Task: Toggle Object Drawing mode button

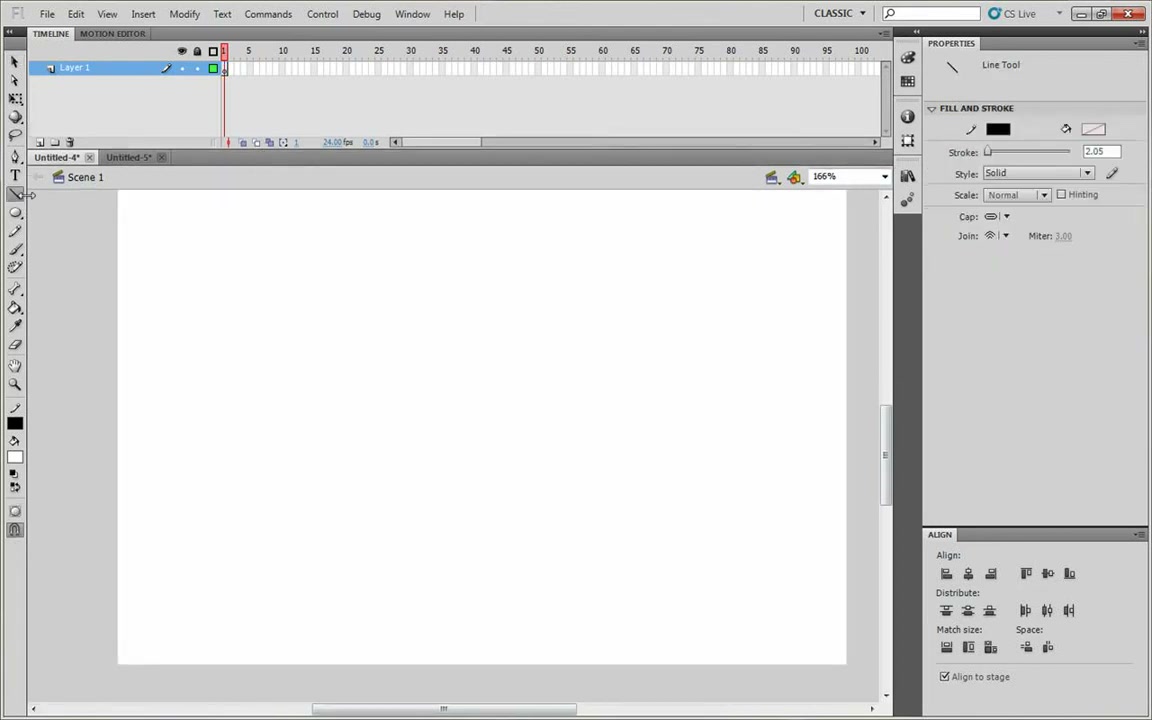Action: 15,511
